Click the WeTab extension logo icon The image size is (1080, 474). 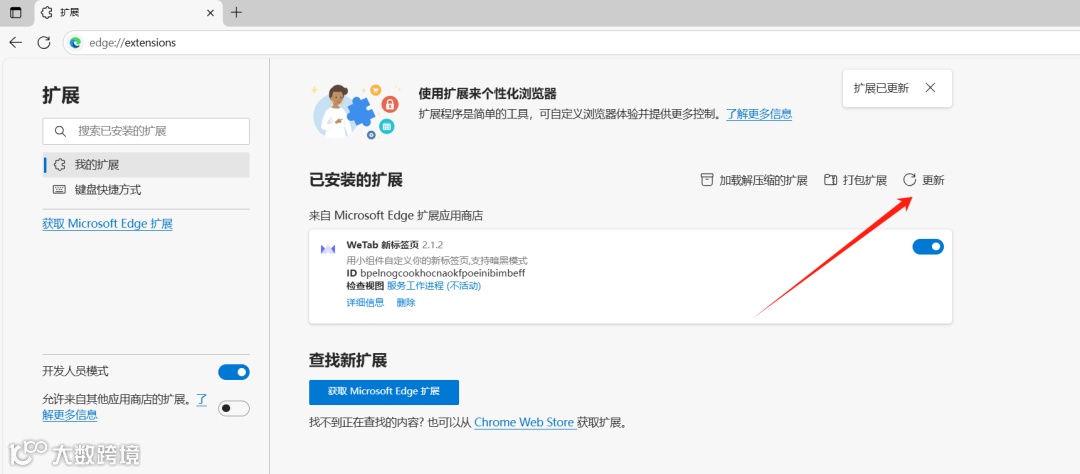click(x=328, y=249)
